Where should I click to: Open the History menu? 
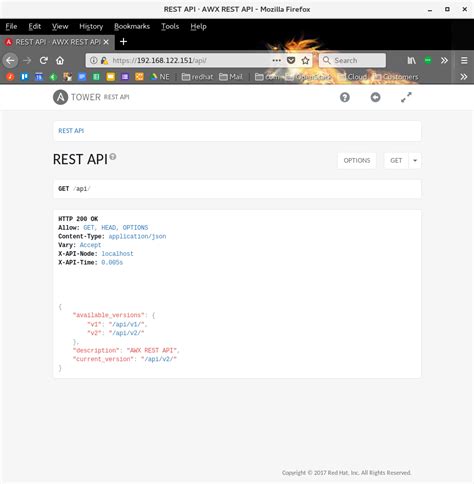click(91, 26)
